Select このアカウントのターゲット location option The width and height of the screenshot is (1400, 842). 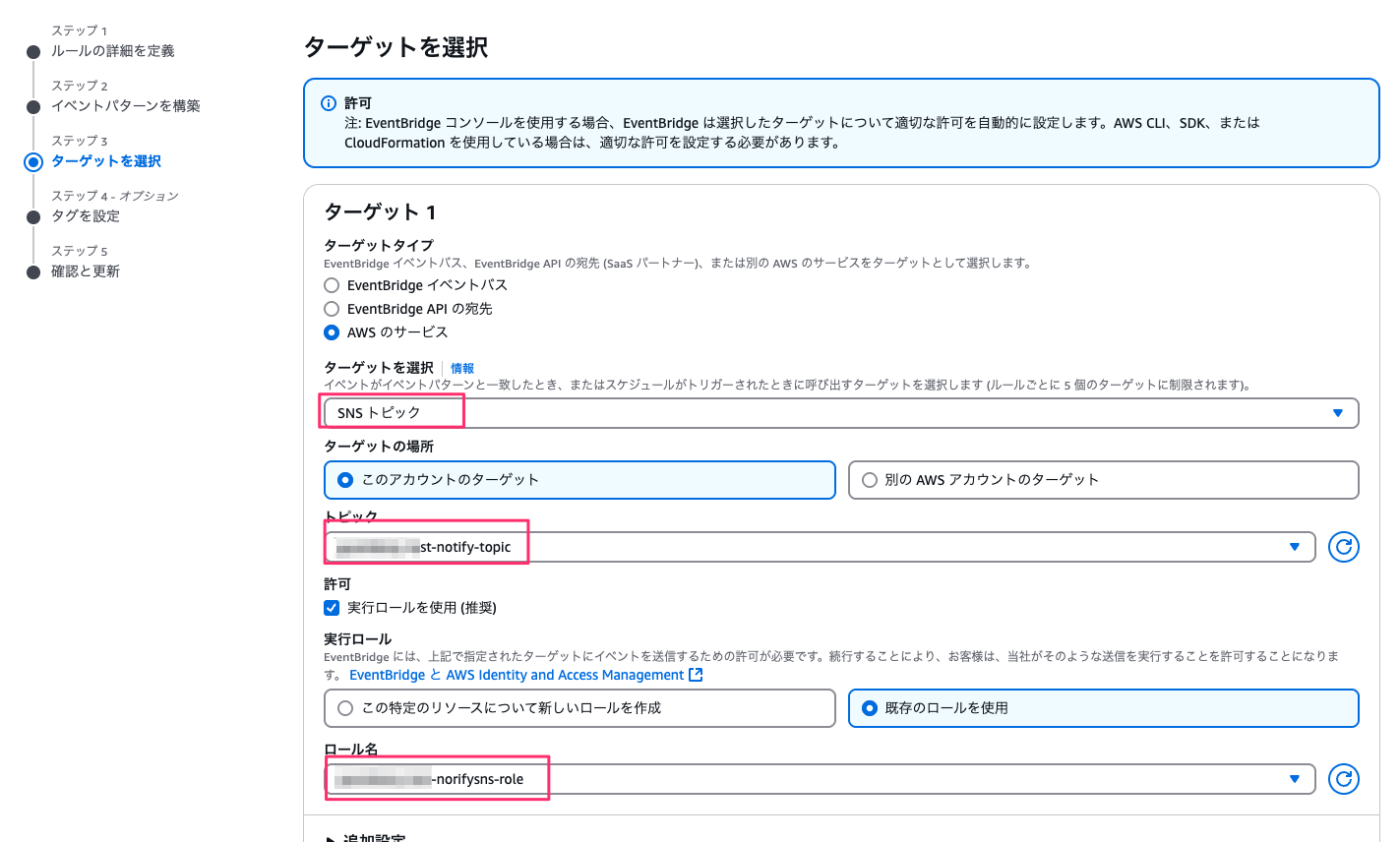345,480
